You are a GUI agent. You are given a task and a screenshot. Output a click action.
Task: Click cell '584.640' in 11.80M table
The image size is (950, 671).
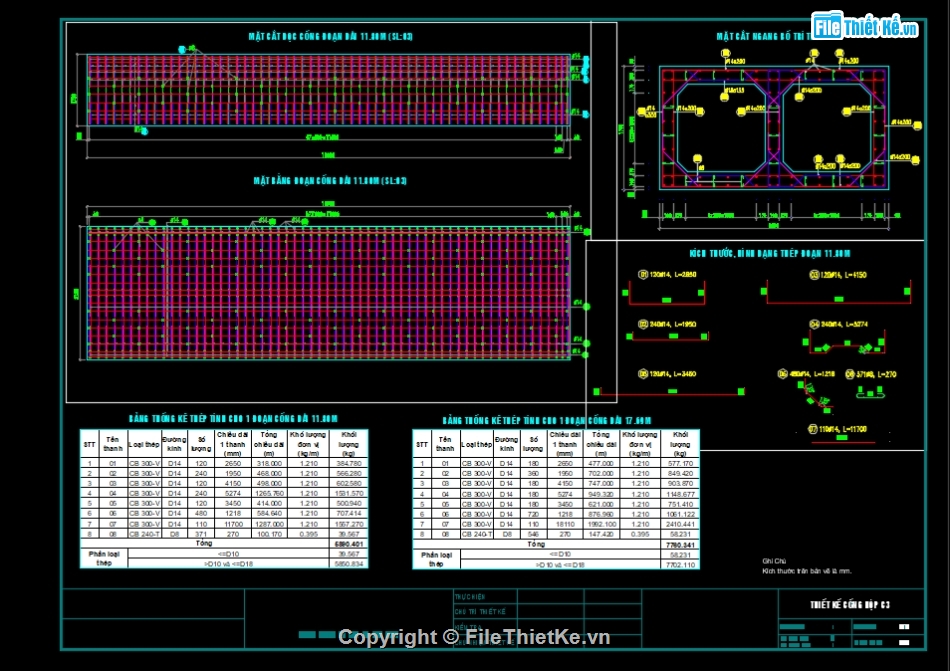269,514
